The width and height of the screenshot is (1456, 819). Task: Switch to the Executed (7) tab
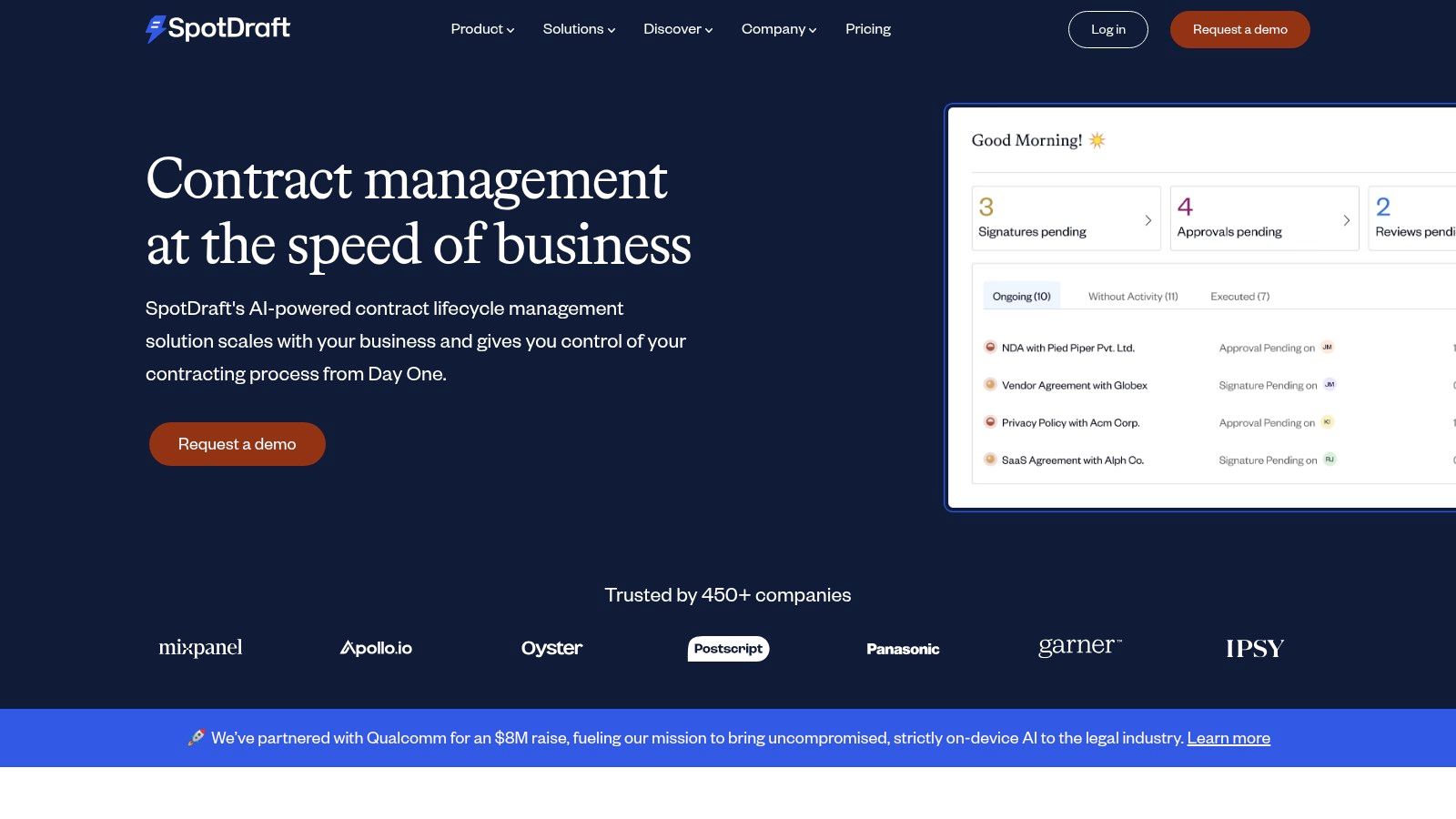1239,296
